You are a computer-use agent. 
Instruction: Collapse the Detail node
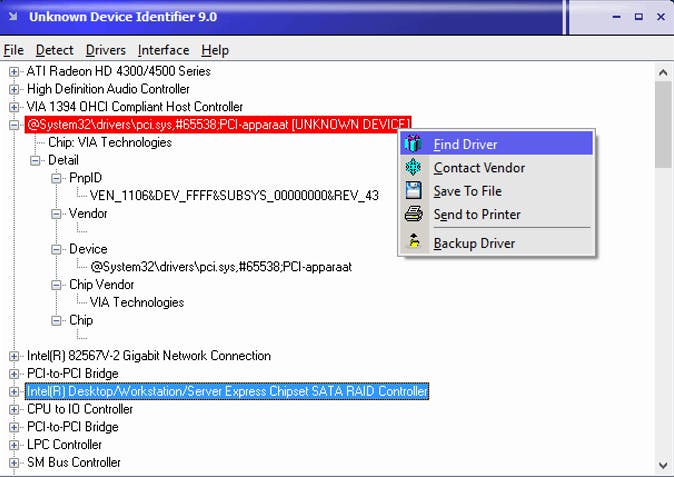35,161
